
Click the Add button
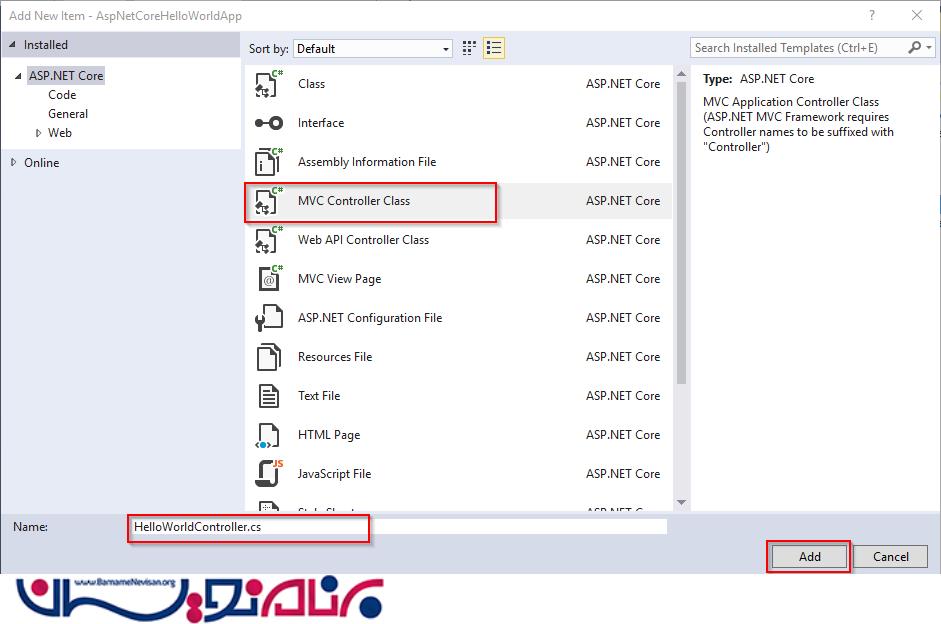809,557
